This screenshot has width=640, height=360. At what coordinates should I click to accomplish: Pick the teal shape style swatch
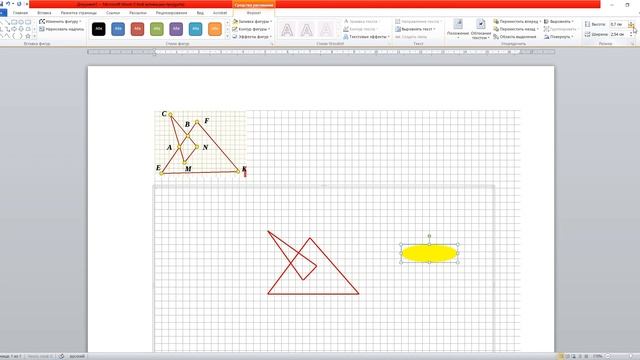coord(196,29)
